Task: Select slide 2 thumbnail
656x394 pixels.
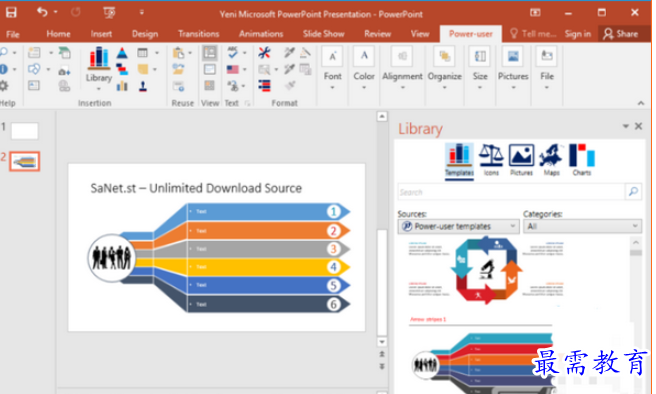Action: tap(25, 161)
